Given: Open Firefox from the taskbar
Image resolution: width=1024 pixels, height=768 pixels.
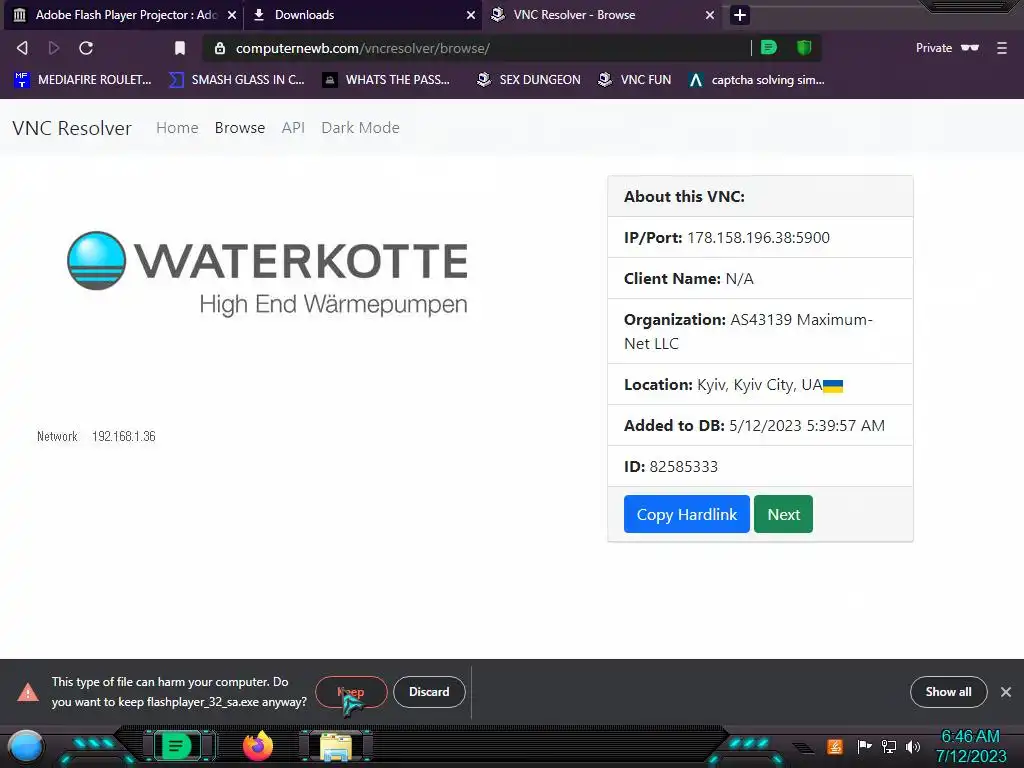Looking at the screenshot, I should pyautogui.click(x=257, y=746).
